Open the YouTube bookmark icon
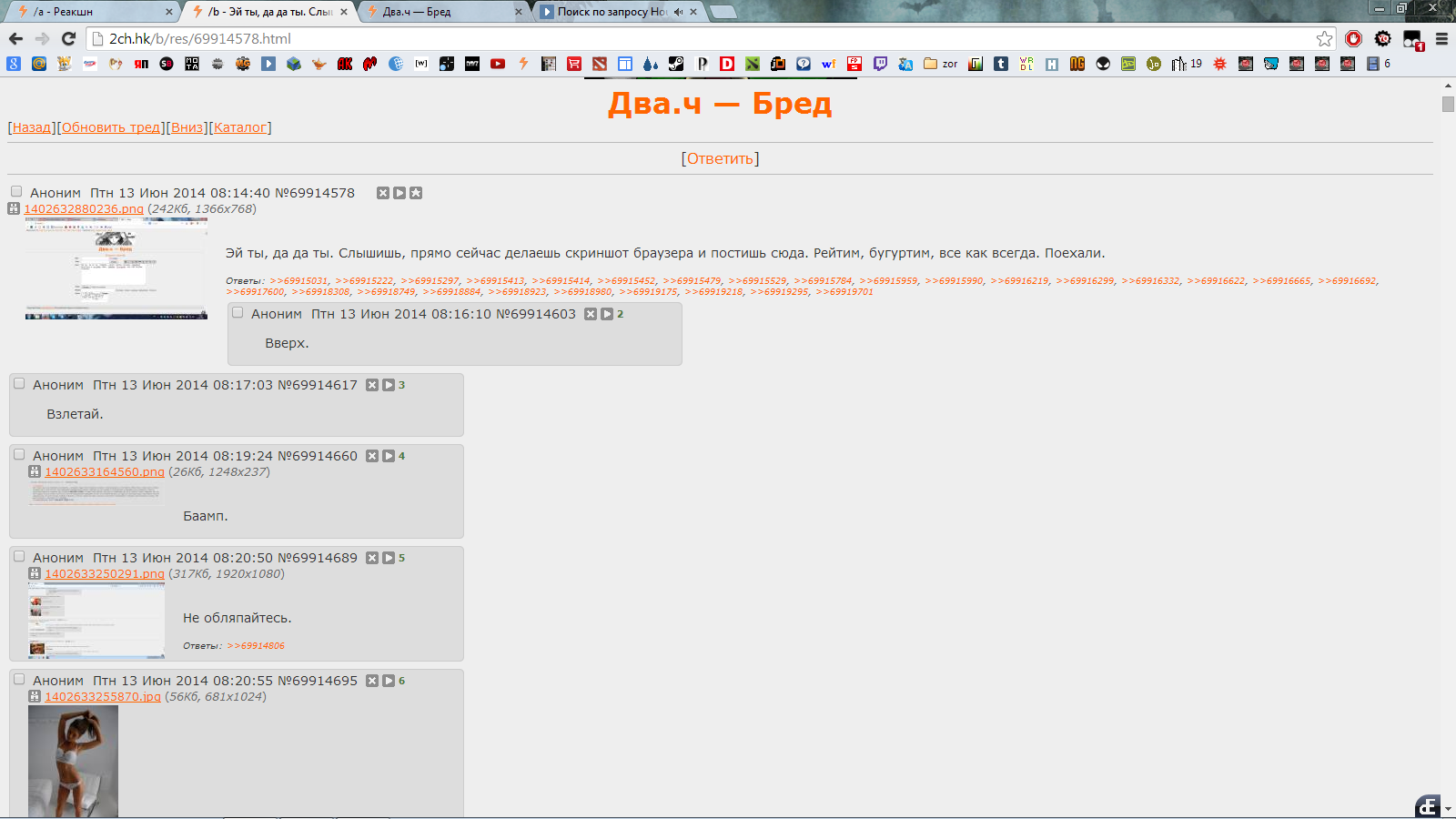The height and width of the screenshot is (819, 1456). [498, 64]
